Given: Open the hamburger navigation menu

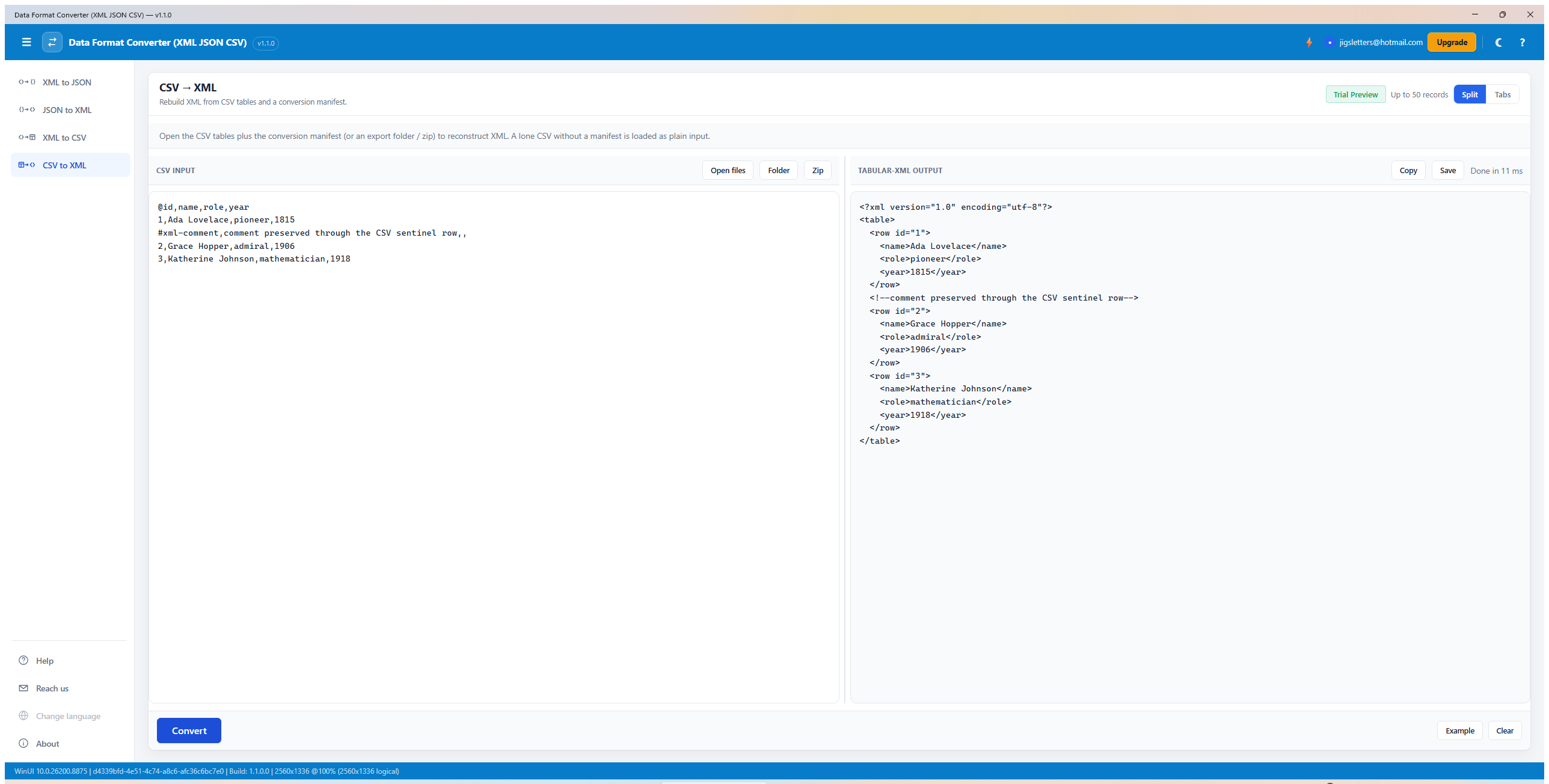Looking at the screenshot, I should coord(26,42).
